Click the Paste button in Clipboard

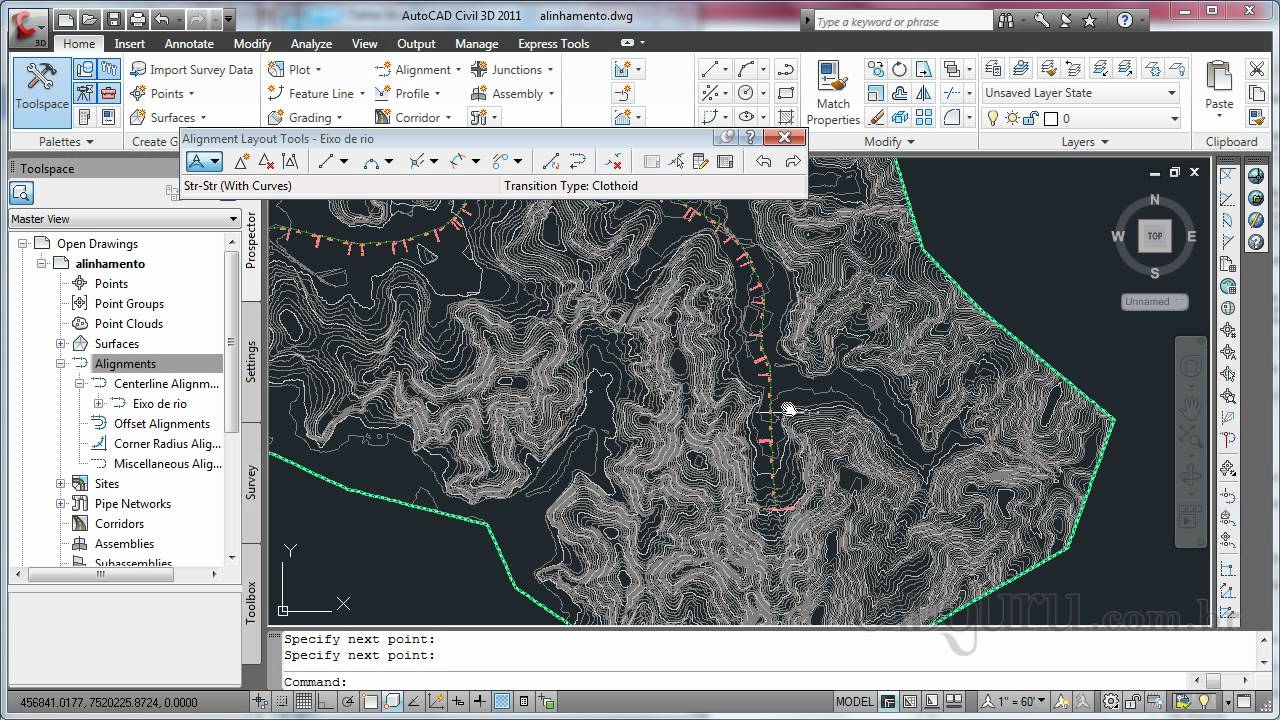pyautogui.click(x=1218, y=87)
